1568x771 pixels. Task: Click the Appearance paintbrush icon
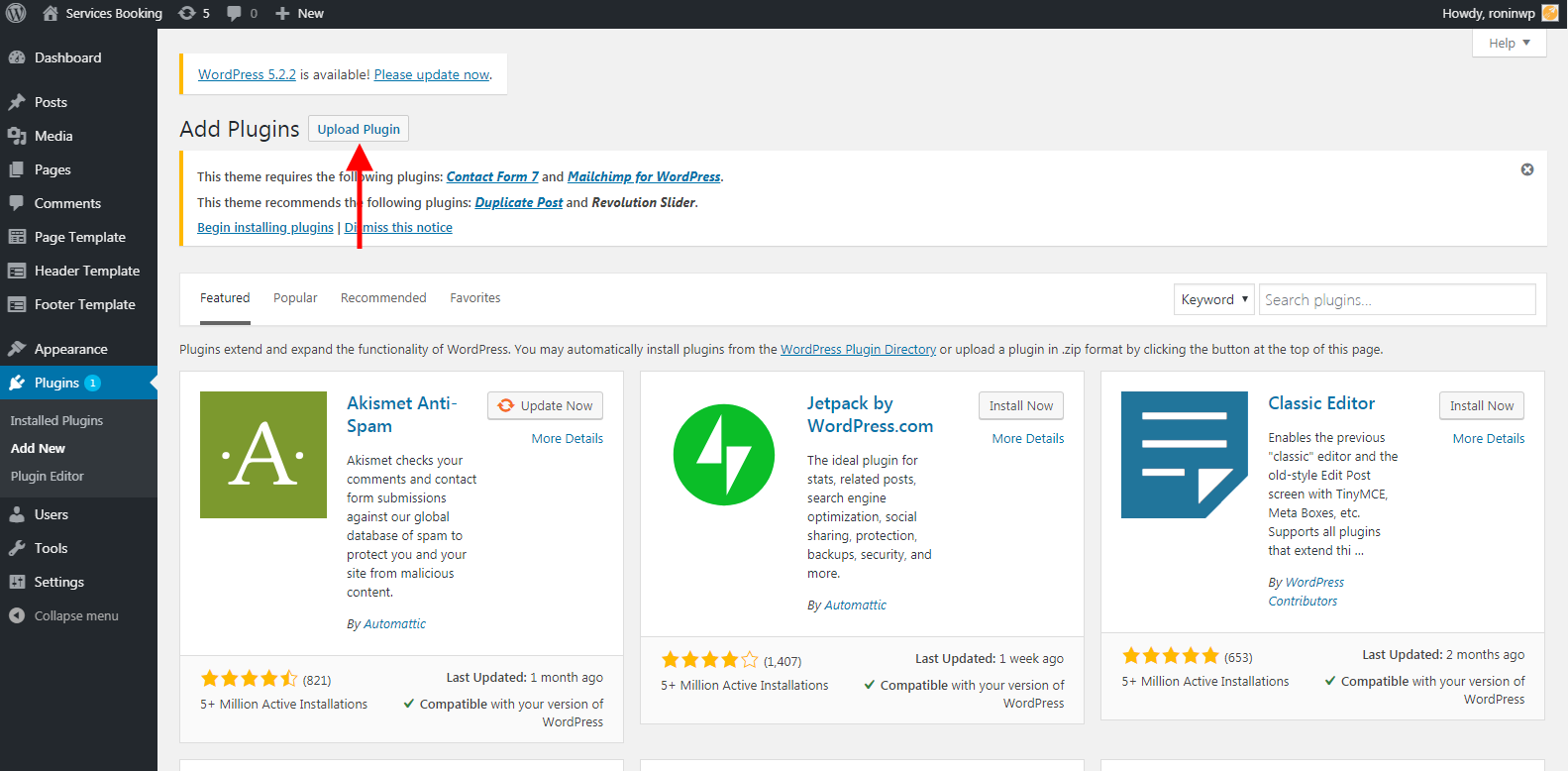(x=17, y=349)
